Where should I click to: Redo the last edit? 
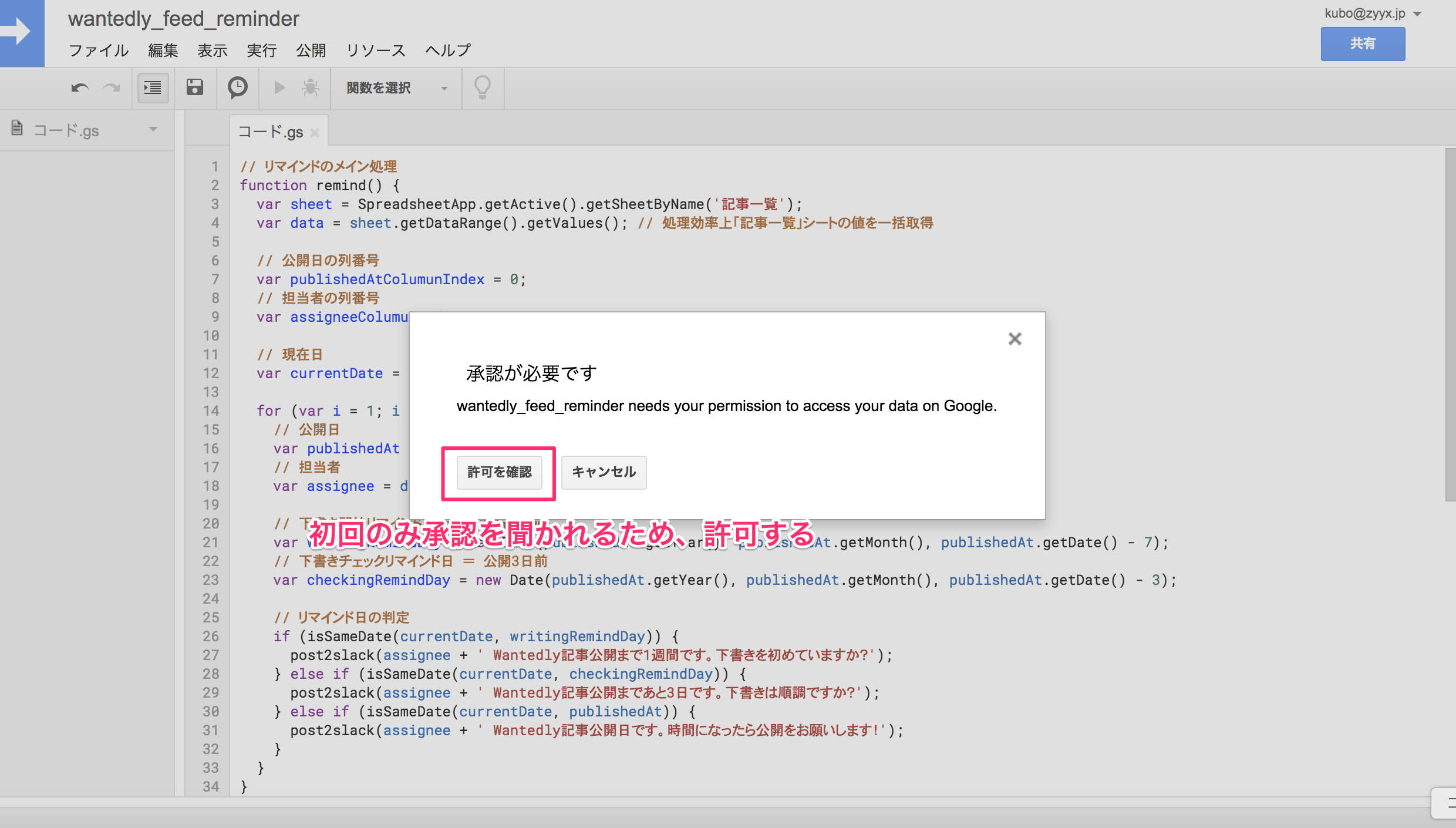point(111,88)
